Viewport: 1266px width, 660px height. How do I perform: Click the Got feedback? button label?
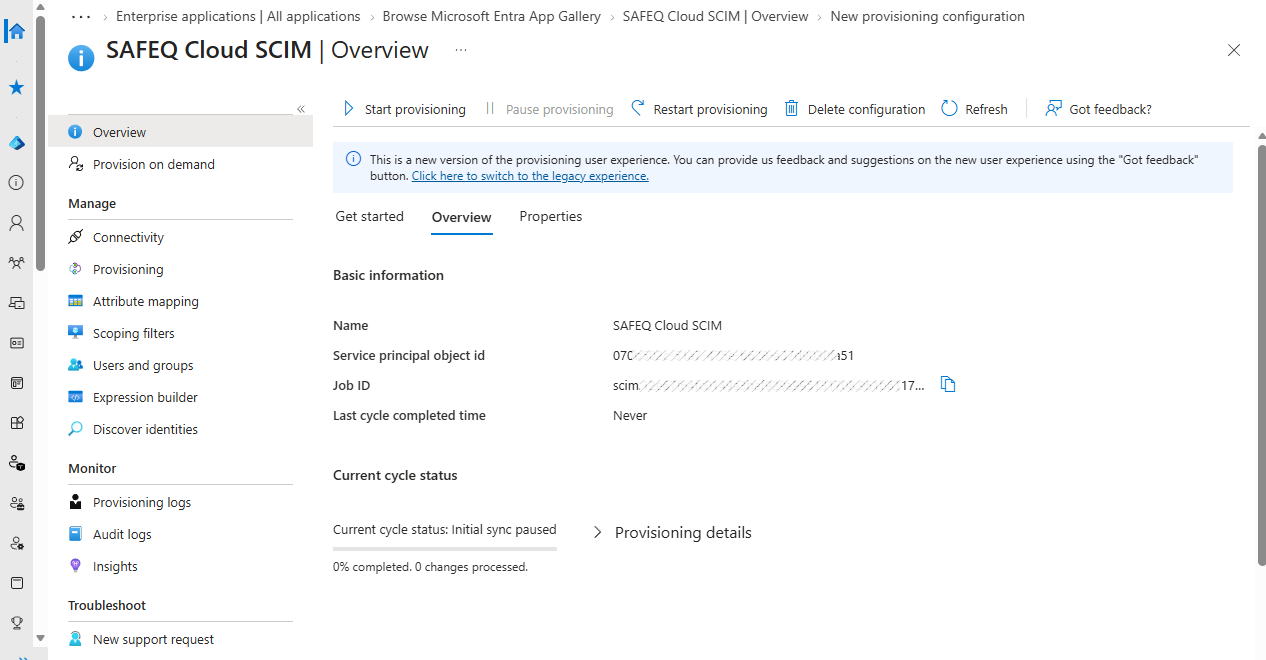click(1110, 109)
